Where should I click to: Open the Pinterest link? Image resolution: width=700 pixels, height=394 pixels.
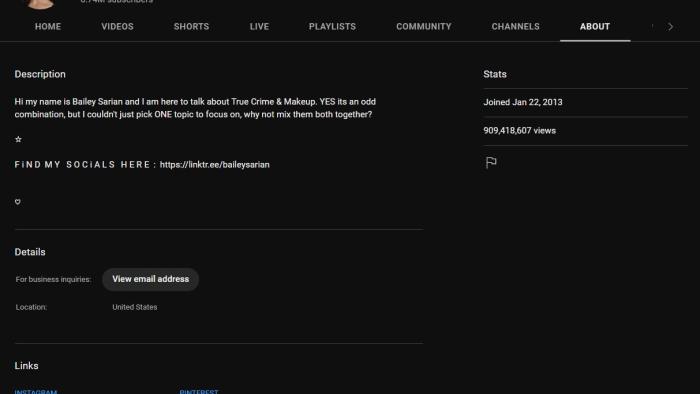(199, 391)
